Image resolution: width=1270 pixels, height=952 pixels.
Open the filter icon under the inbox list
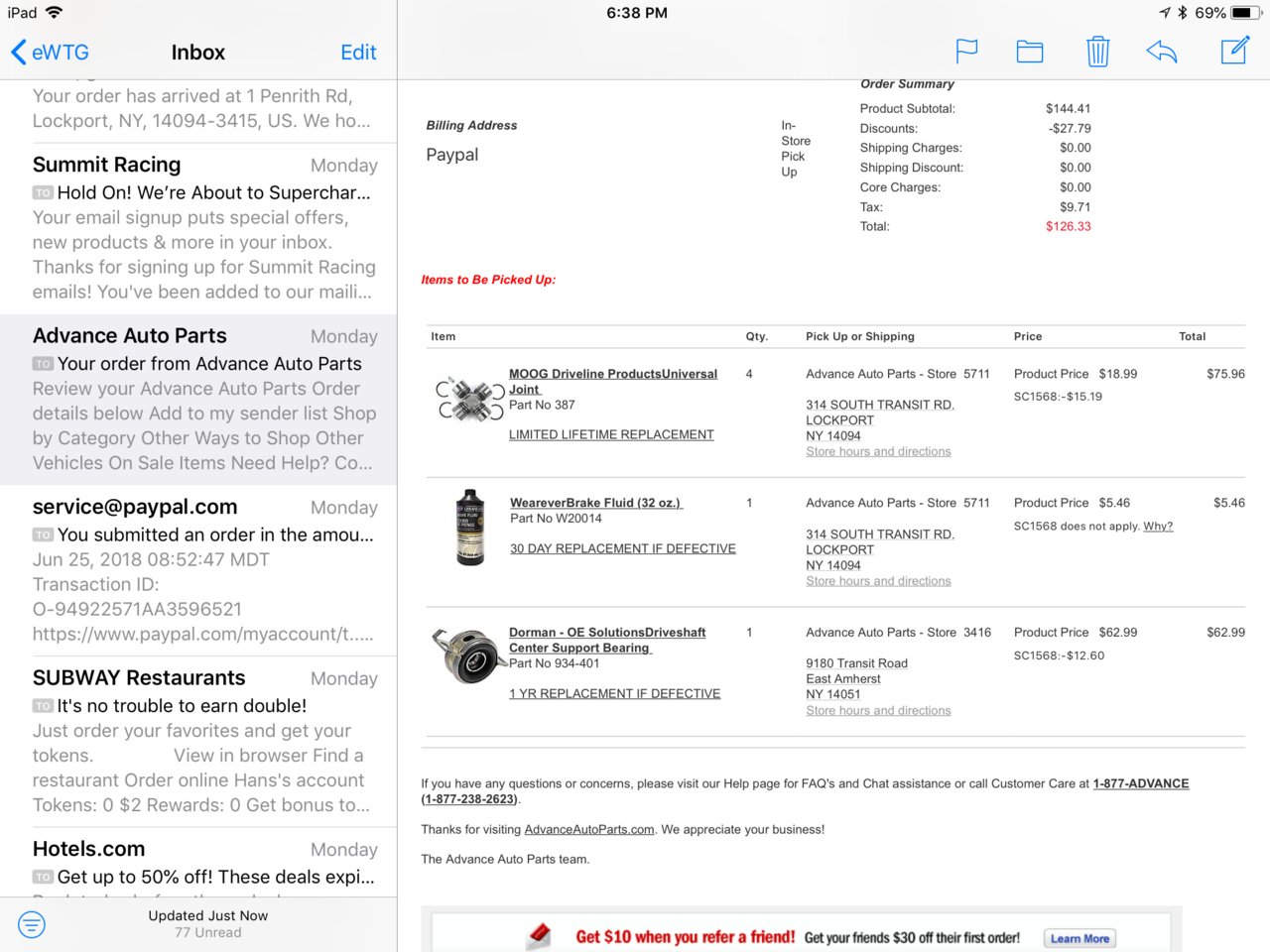coord(32,925)
